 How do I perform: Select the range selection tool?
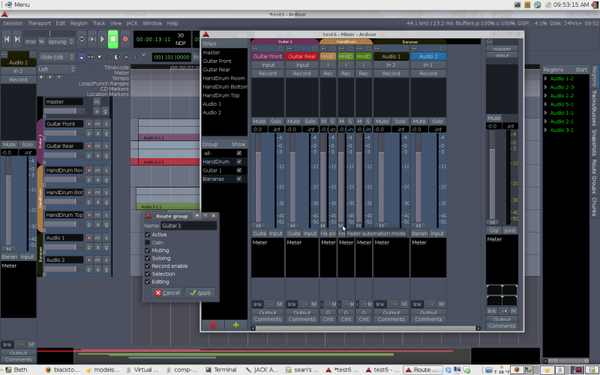91,57
